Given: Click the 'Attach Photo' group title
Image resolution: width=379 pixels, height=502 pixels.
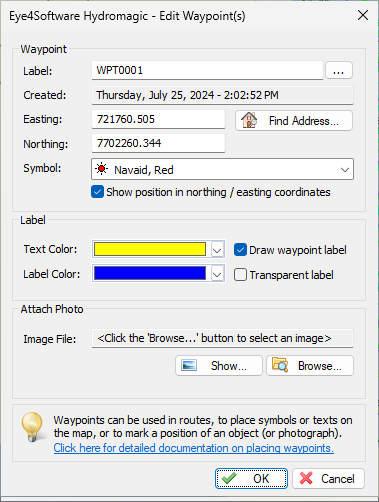Looking at the screenshot, I should (x=52, y=309).
